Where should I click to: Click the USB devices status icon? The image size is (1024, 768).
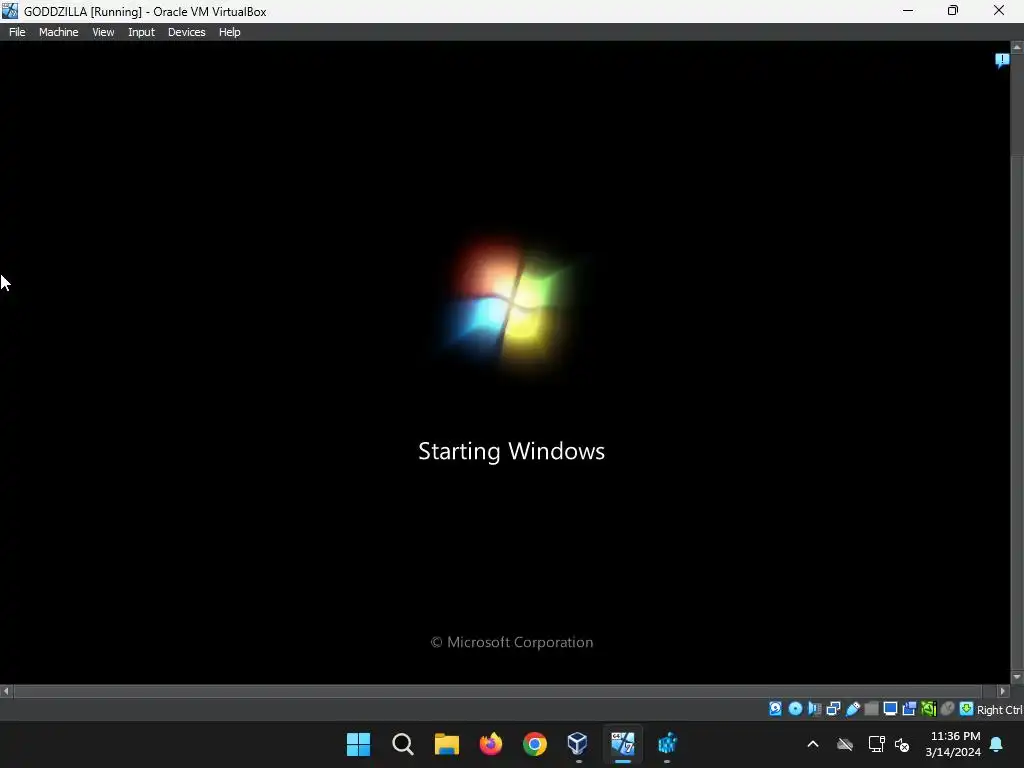point(852,709)
